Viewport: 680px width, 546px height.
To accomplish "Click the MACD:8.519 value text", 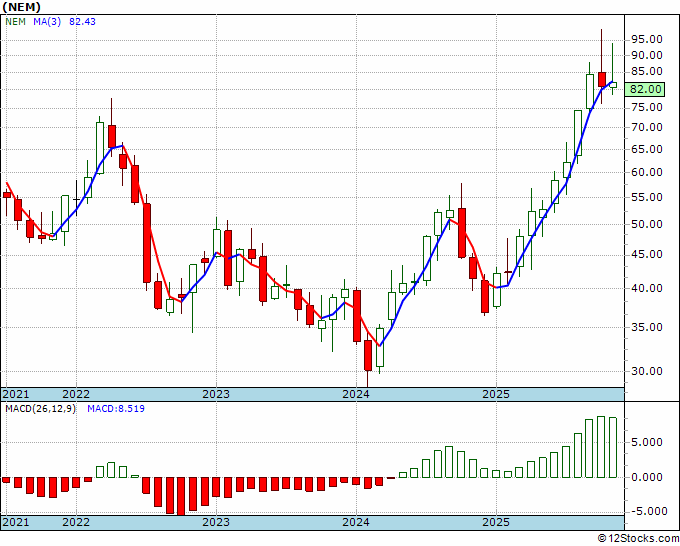I will click(x=116, y=409).
